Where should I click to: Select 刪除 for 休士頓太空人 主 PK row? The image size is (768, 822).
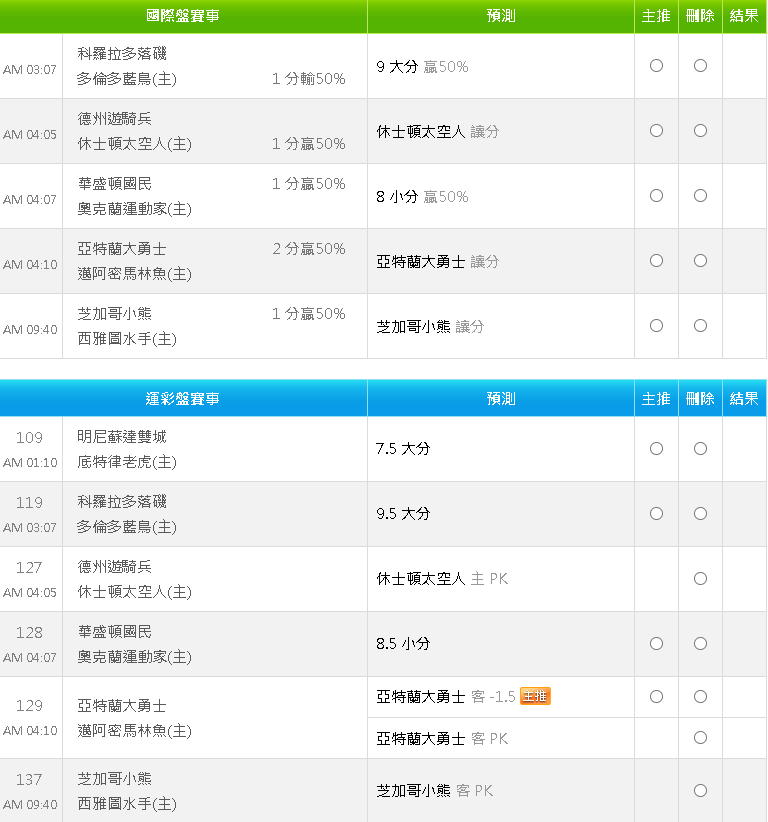point(700,579)
